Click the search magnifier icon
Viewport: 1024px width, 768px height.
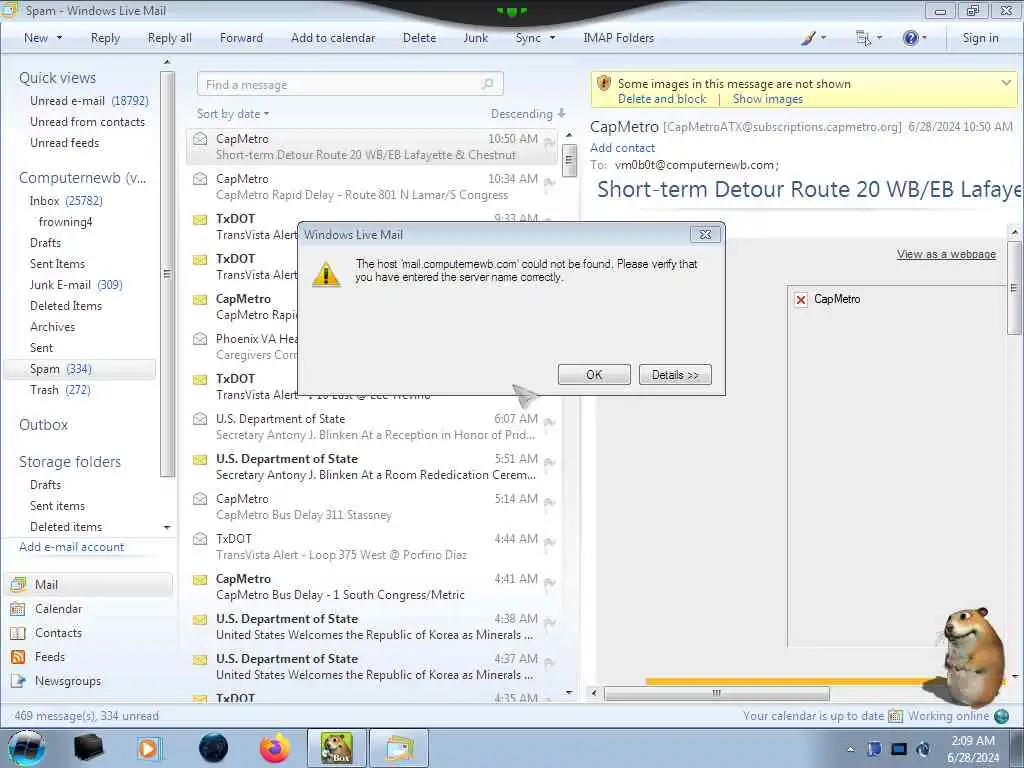point(487,84)
